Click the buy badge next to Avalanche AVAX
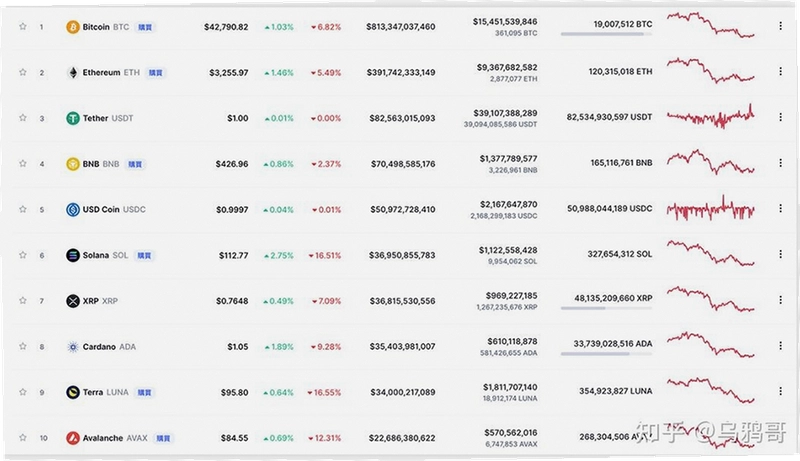Screen dimensions: 800x461 163,439
